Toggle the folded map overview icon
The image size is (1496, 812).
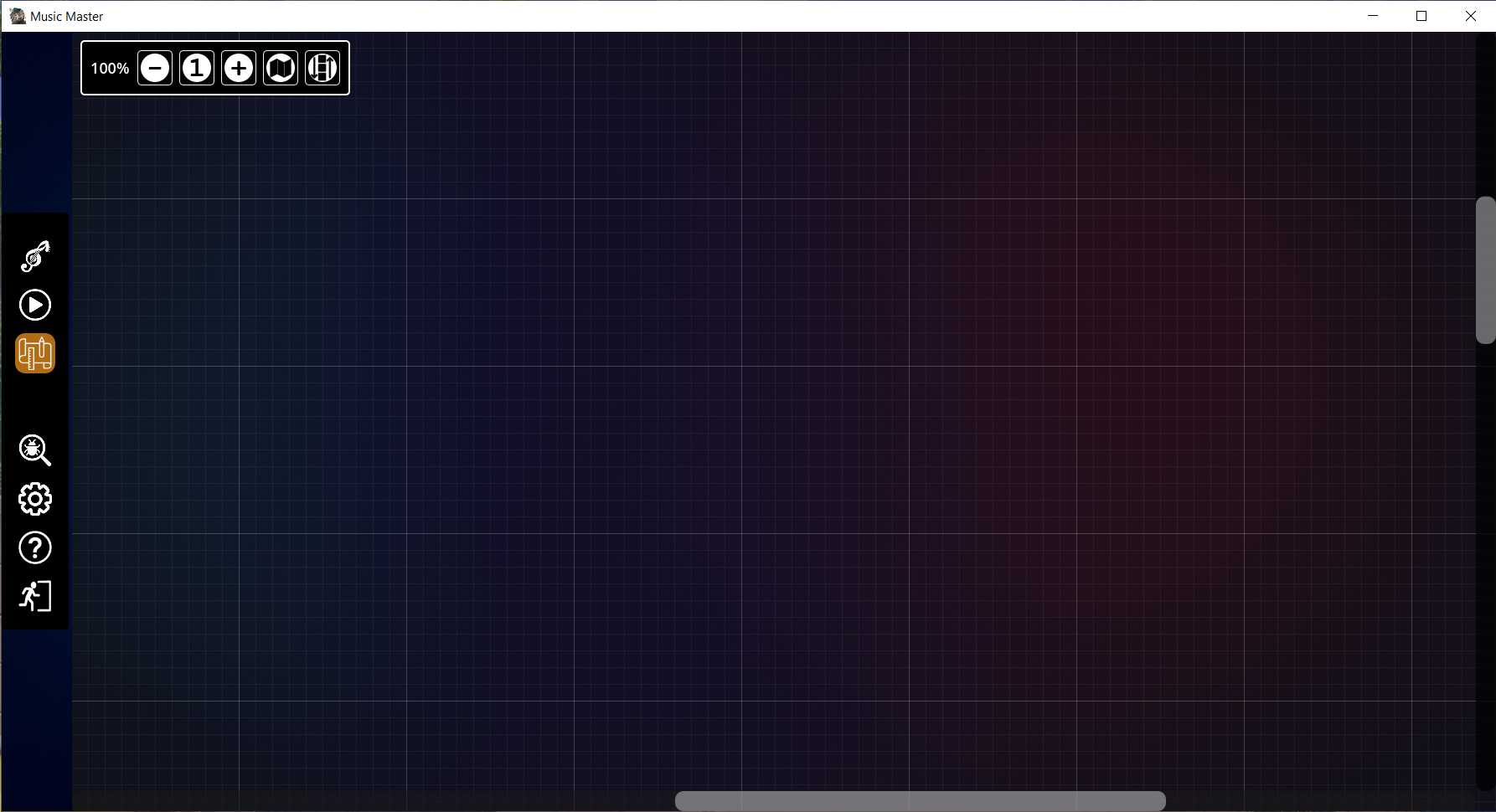coord(281,68)
